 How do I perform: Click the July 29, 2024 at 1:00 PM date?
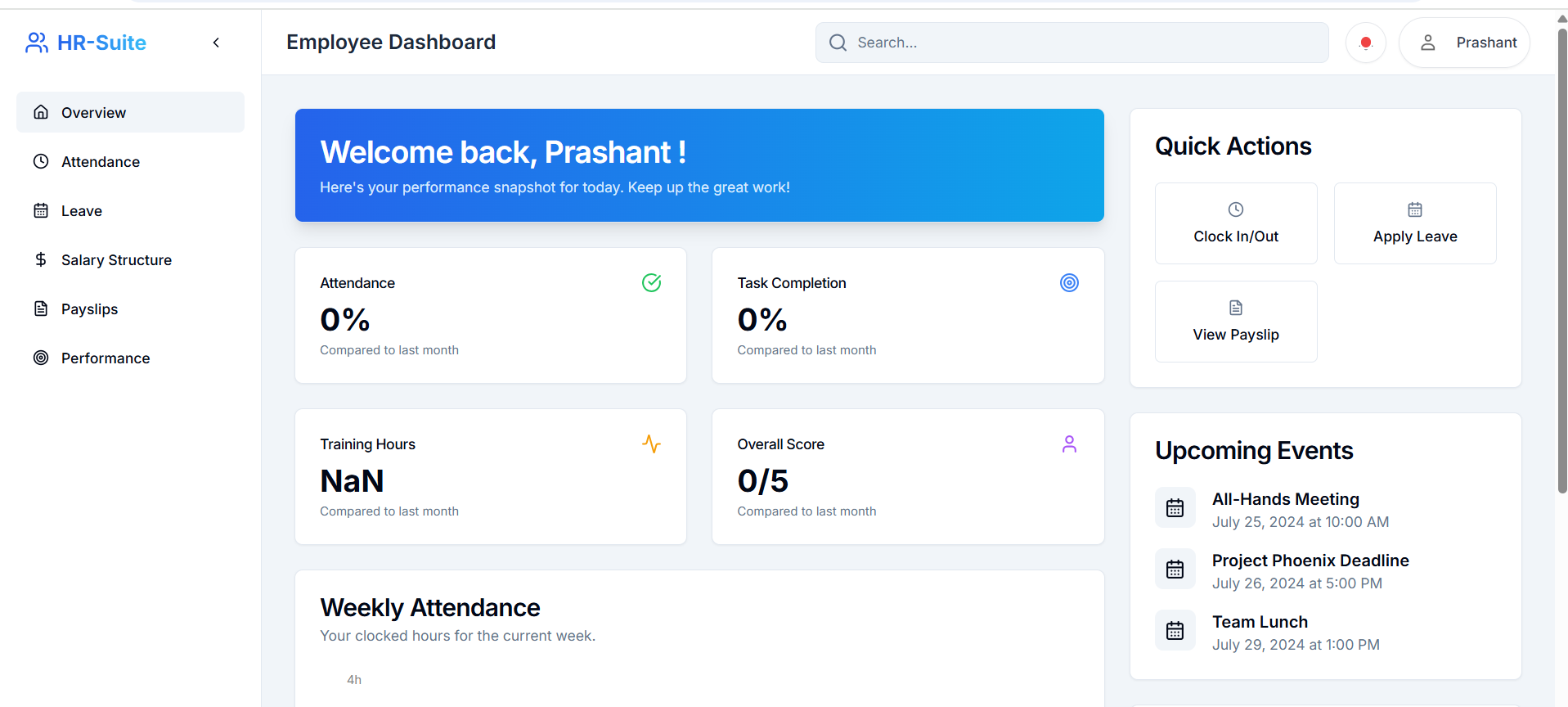click(x=1296, y=645)
